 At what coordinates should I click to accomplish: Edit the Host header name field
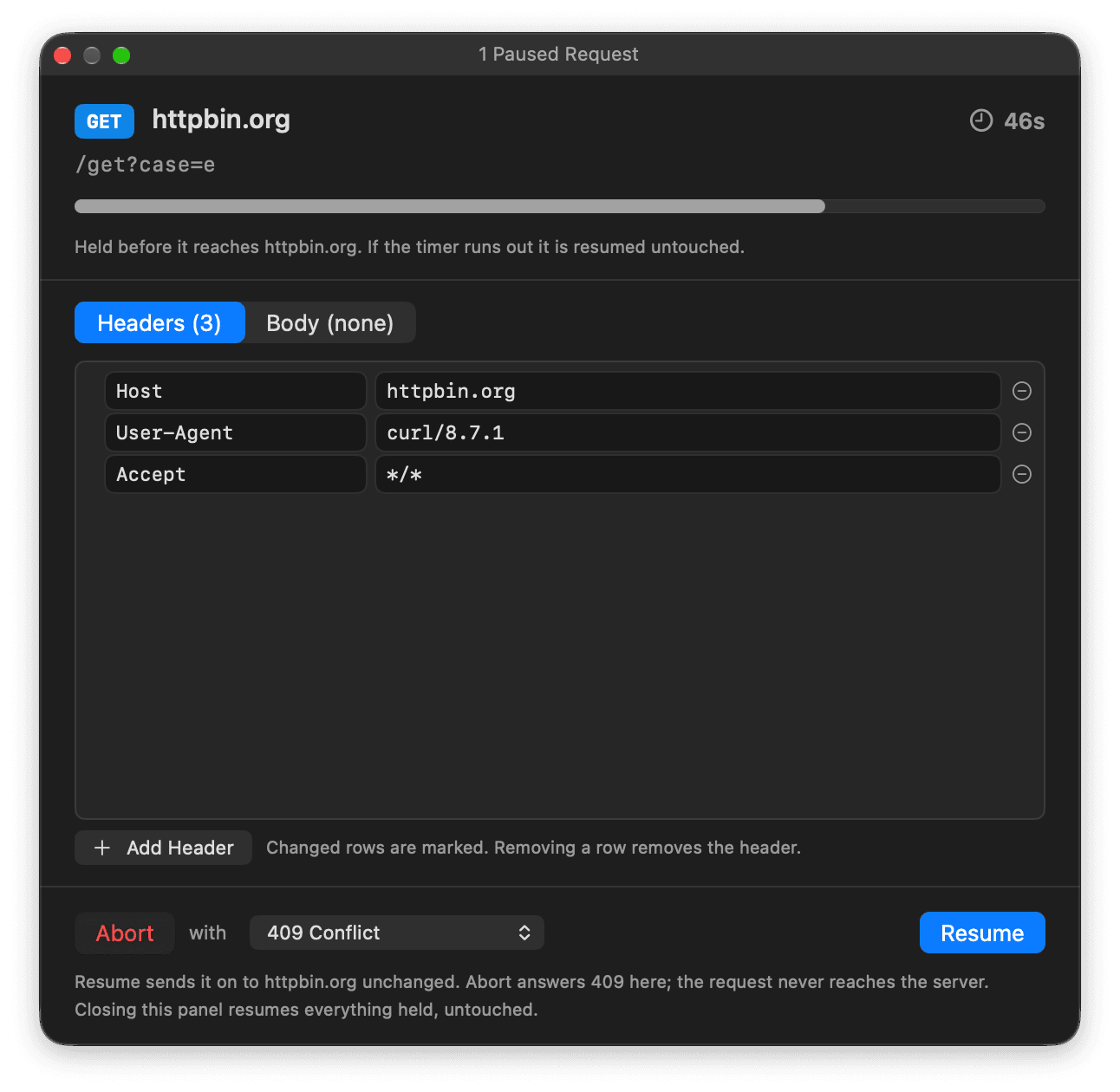coord(236,391)
